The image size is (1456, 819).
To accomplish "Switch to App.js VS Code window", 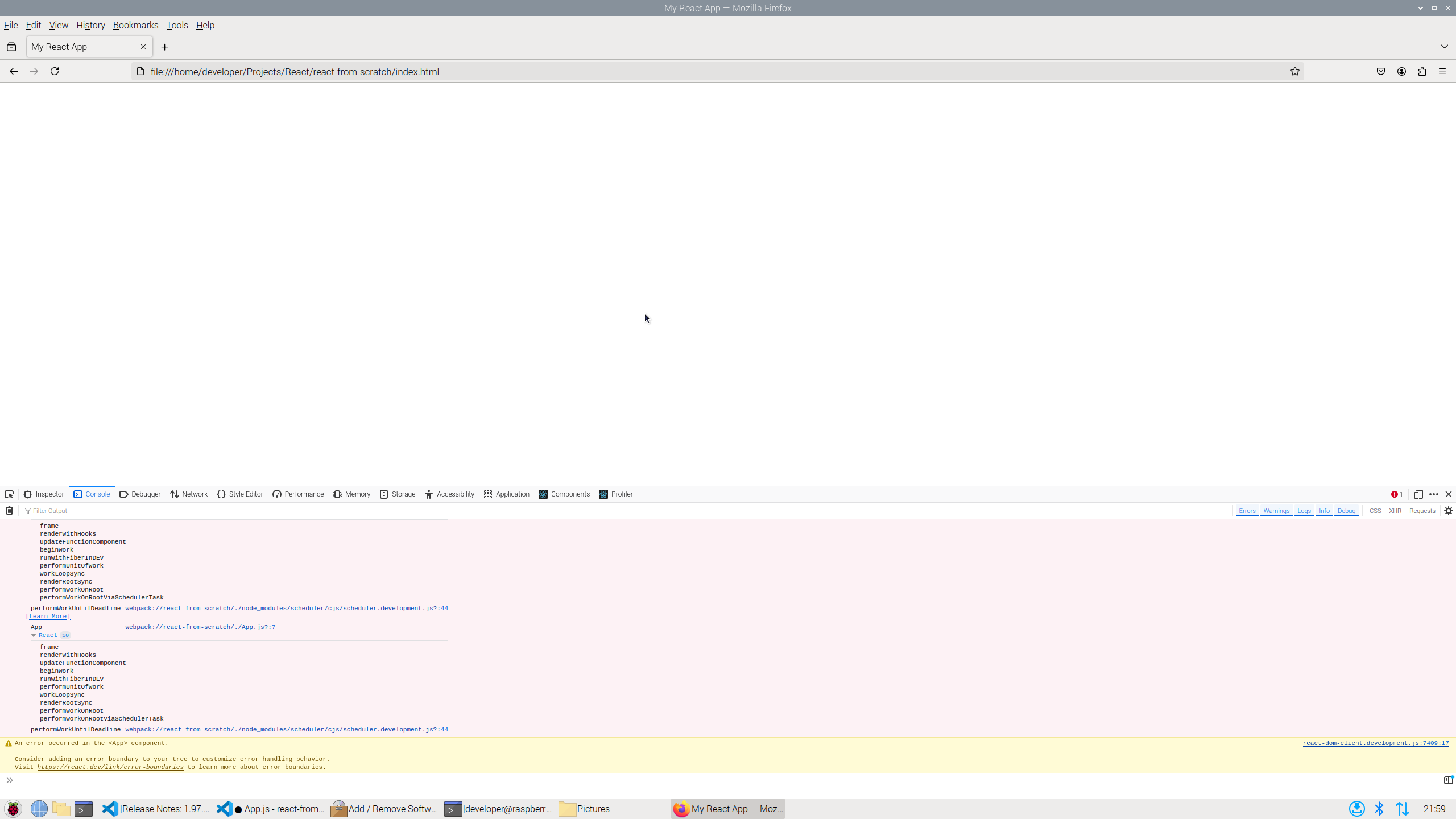I will click(x=271, y=809).
